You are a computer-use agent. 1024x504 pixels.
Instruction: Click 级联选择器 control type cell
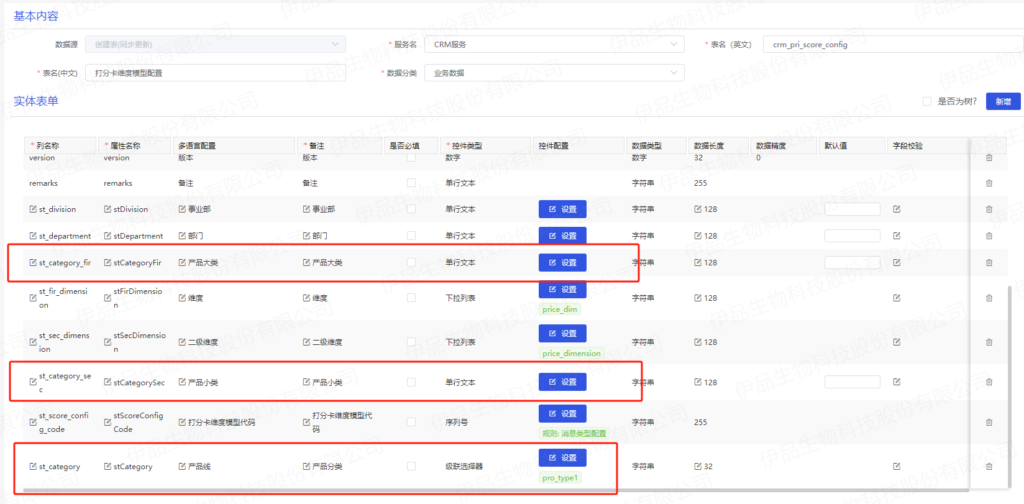pyautogui.click(x=464, y=467)
